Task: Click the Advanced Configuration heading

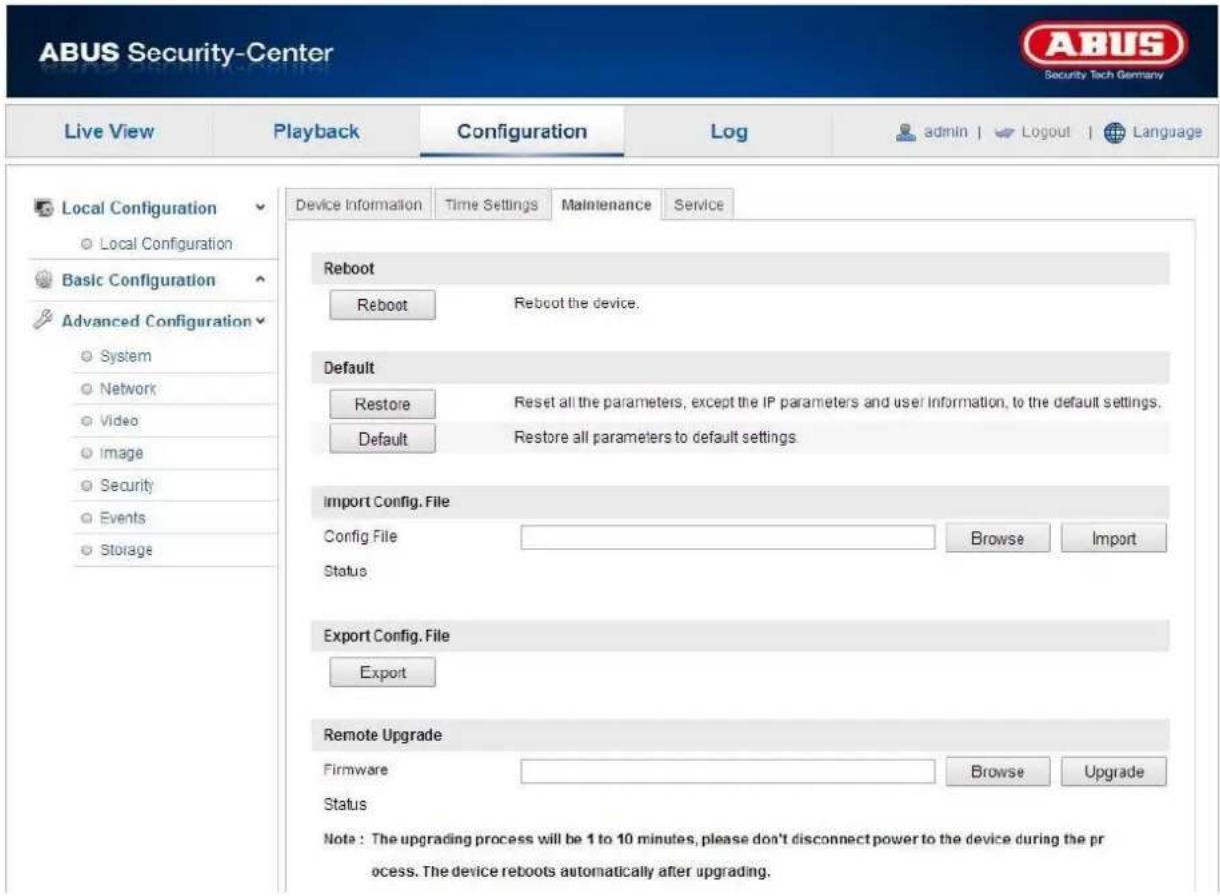Action: click(157, 321)
